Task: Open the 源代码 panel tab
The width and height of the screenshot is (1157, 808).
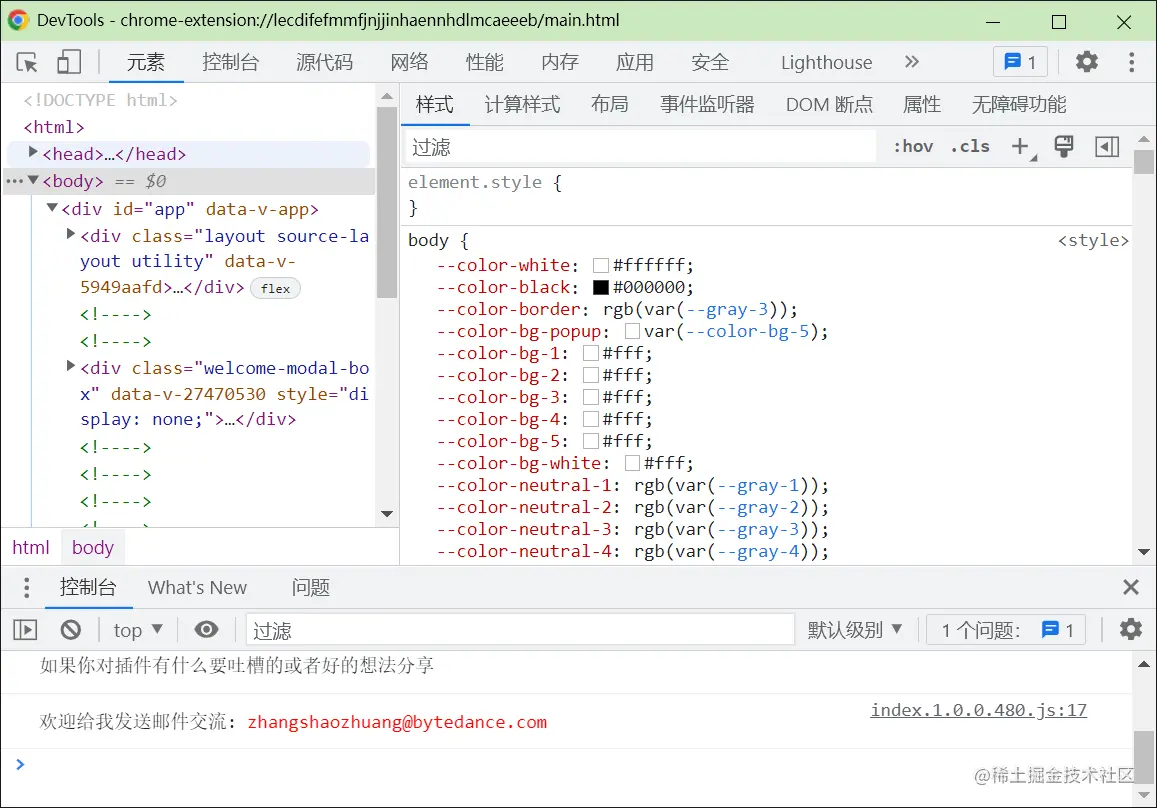Action: (x=325, y=62)
